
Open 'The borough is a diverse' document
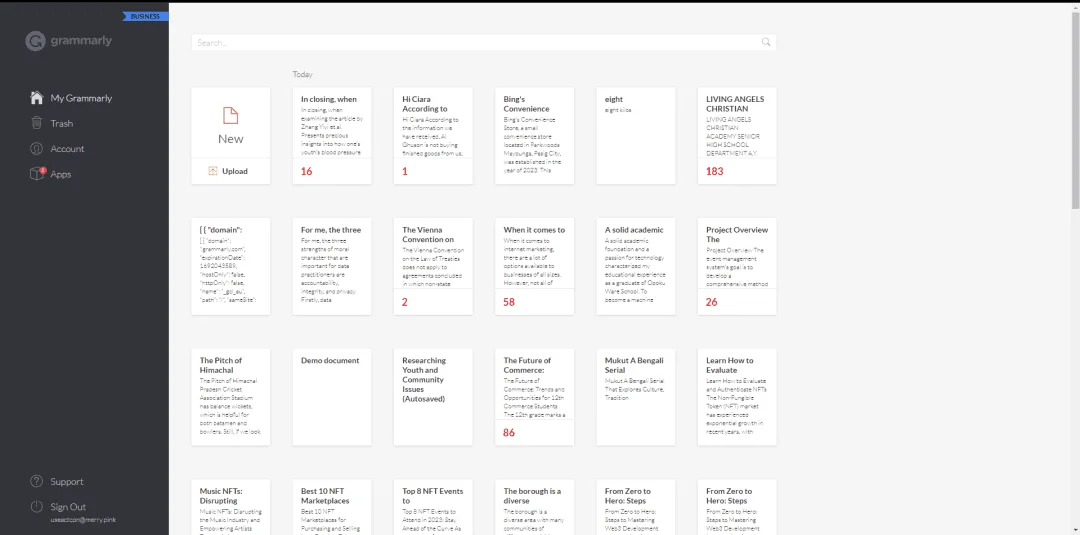[x=534, y=507]
